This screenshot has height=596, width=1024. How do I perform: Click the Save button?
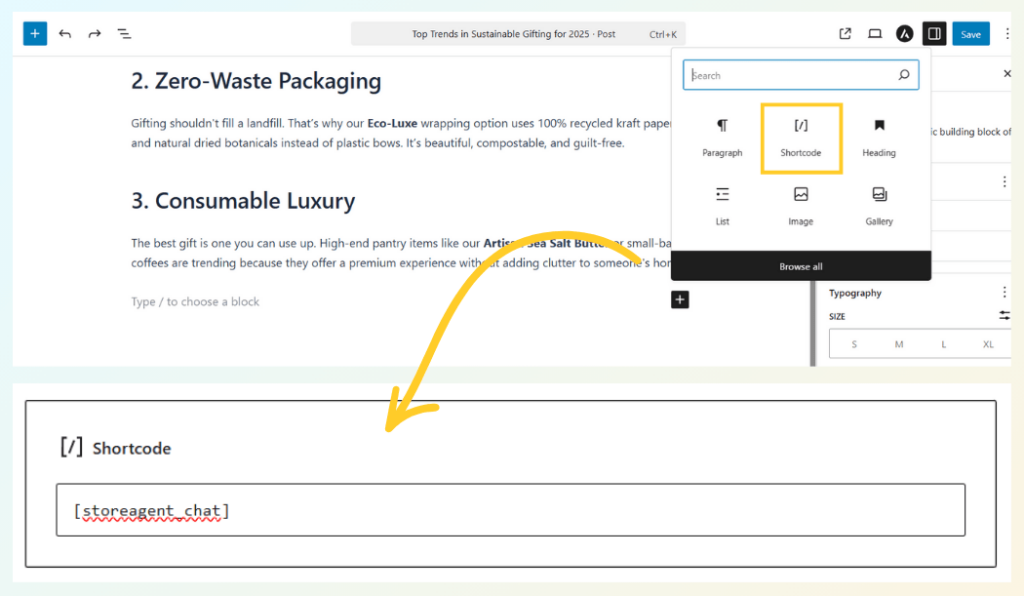[970, 33]
